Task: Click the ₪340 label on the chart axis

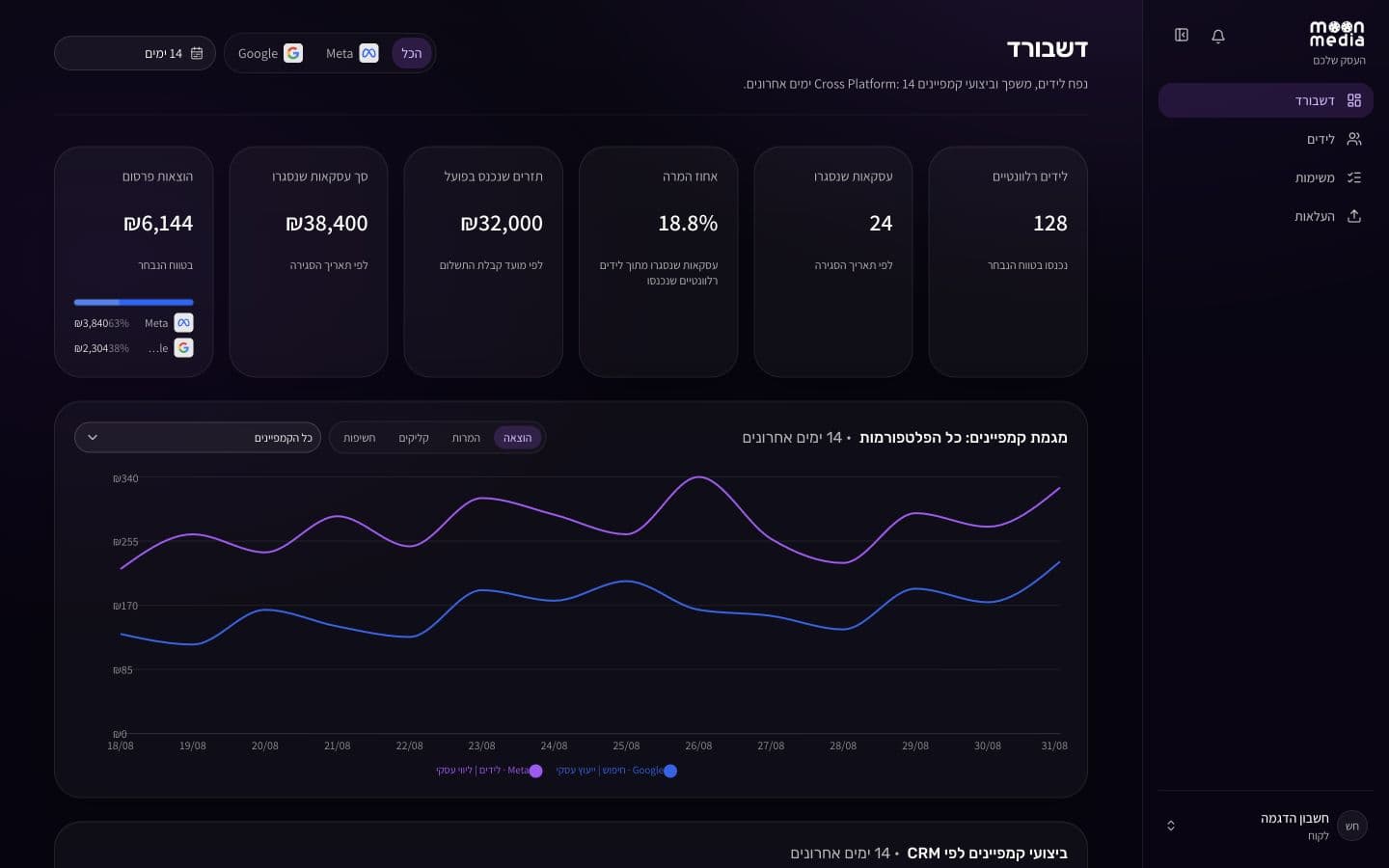Action: pos(125,478)
